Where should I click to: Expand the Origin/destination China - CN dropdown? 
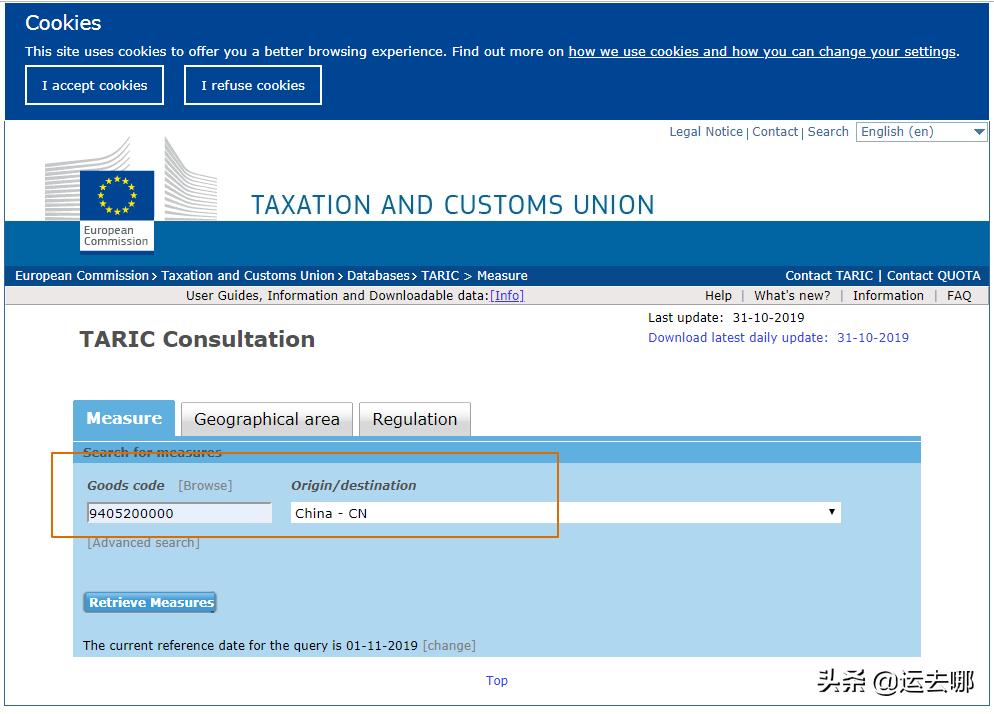(x=565, y=513)
